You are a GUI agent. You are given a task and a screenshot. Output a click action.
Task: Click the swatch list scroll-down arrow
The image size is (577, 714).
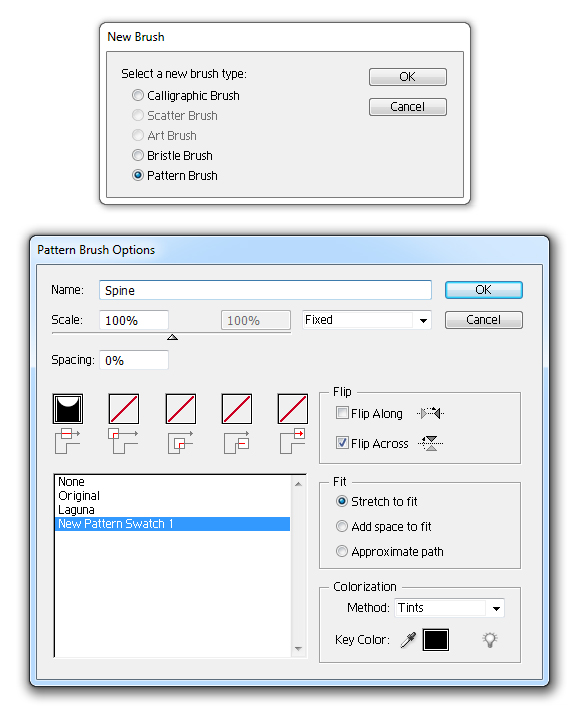(x=298, y=649)
